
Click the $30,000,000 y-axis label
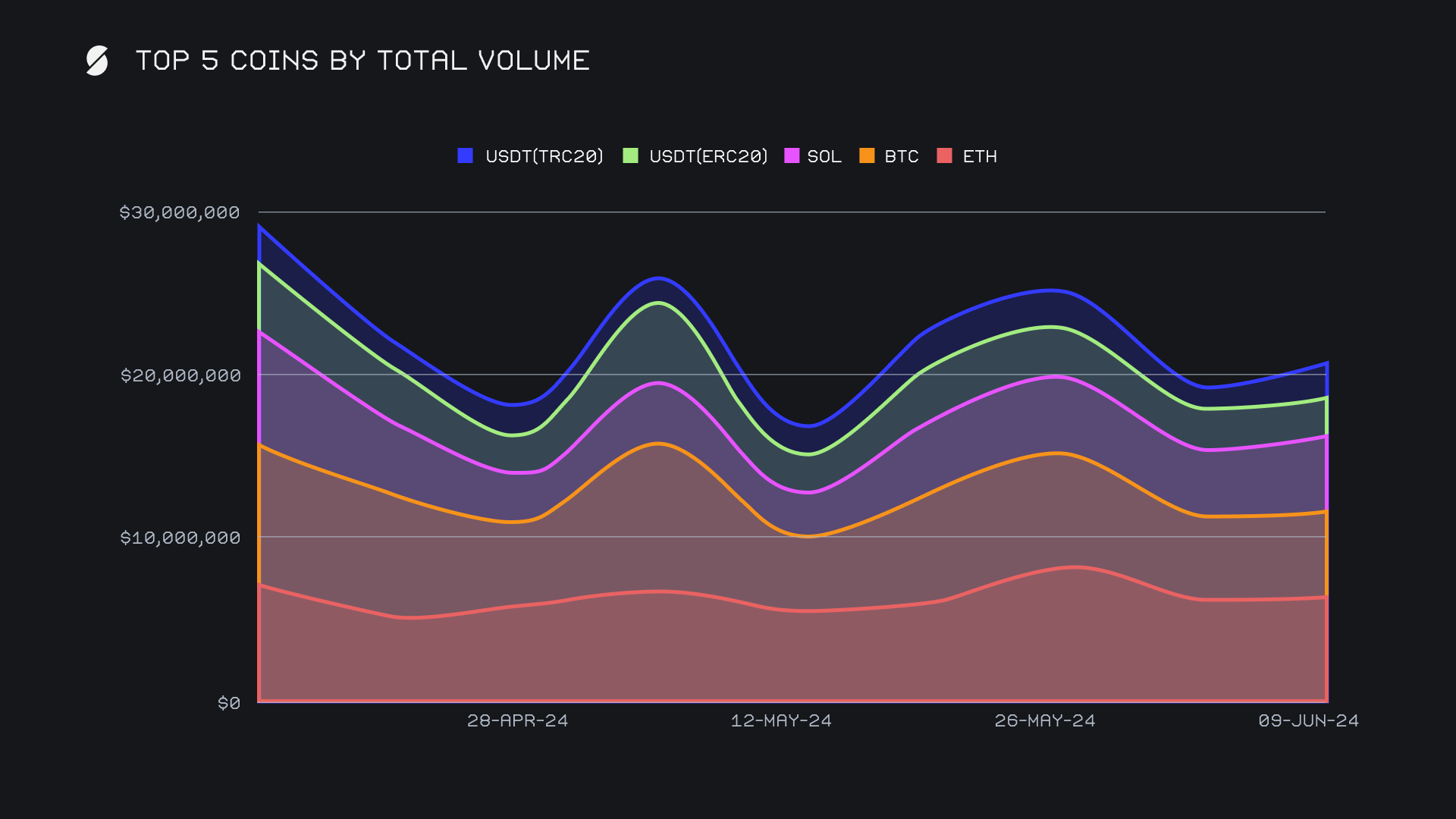[180, 212]
